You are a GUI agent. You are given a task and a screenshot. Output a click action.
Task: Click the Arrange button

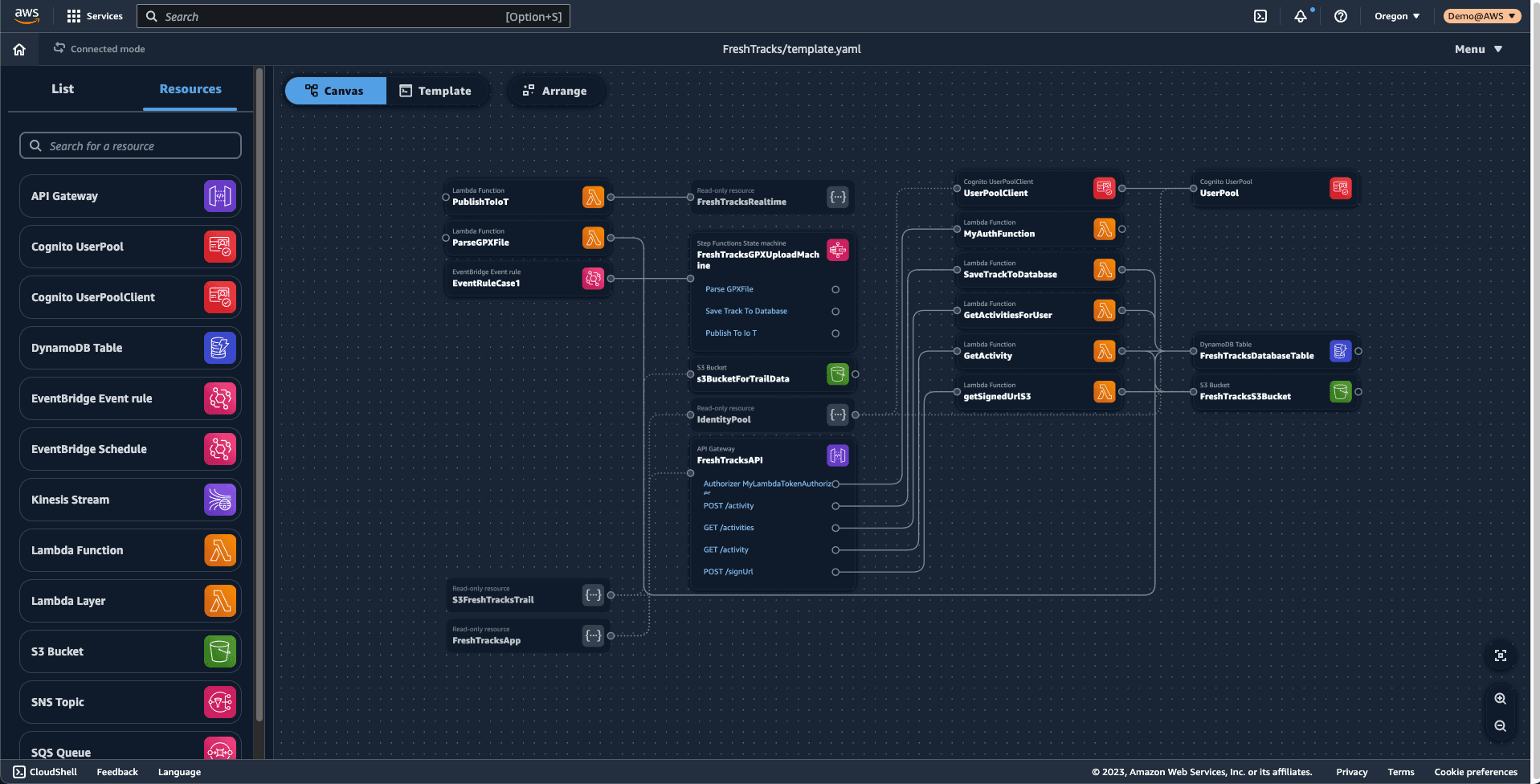(x=555, y=91)
